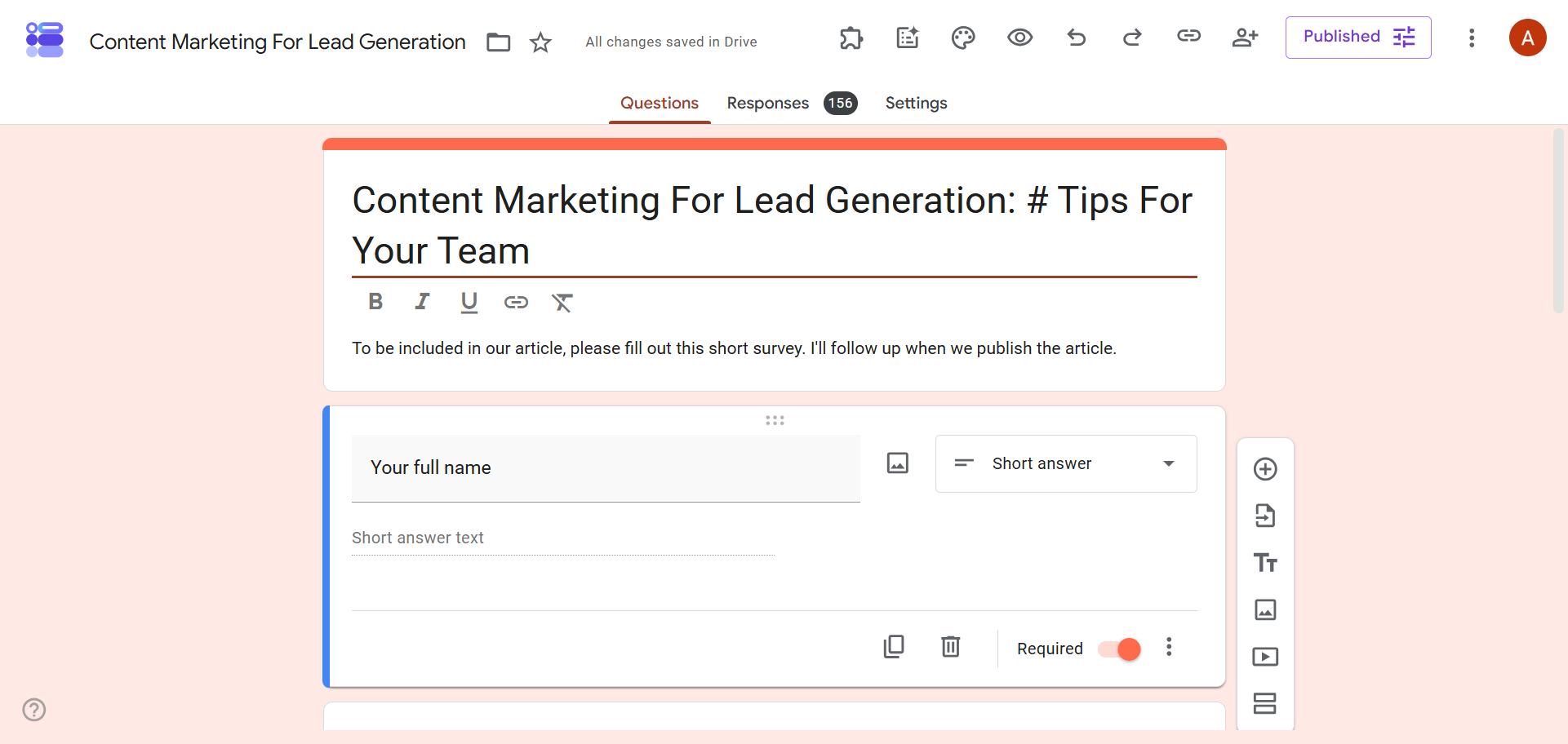
Task: Edit the 'Your full name' question field
Action: coord(606,468)
